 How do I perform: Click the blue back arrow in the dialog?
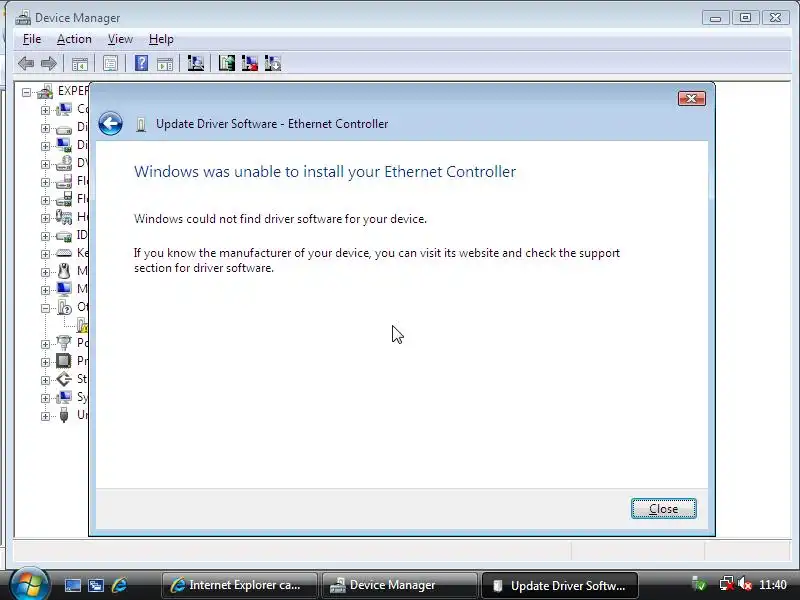coord(110,123)
